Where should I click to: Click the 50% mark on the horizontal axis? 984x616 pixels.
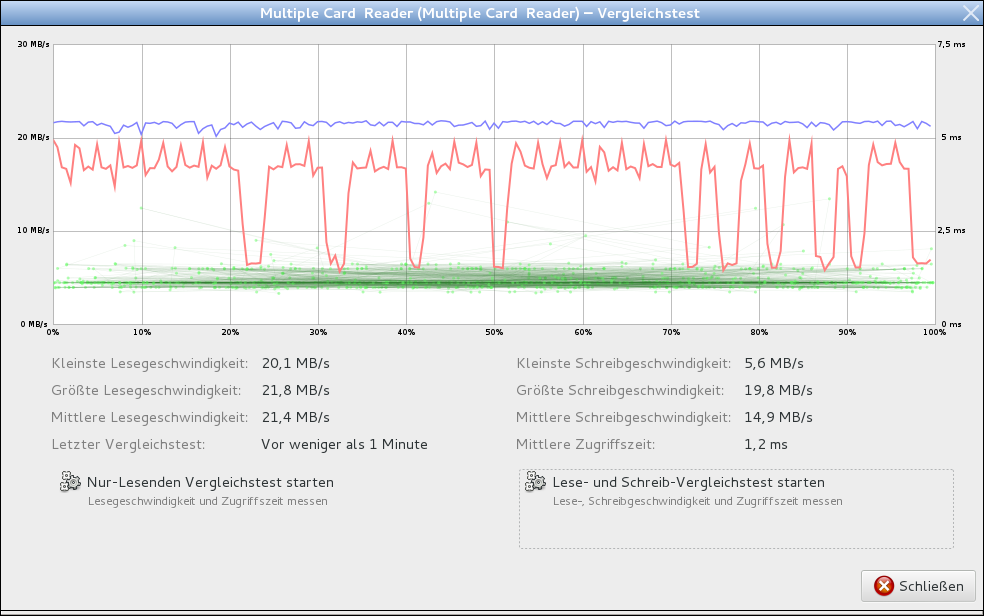point(494,332)
